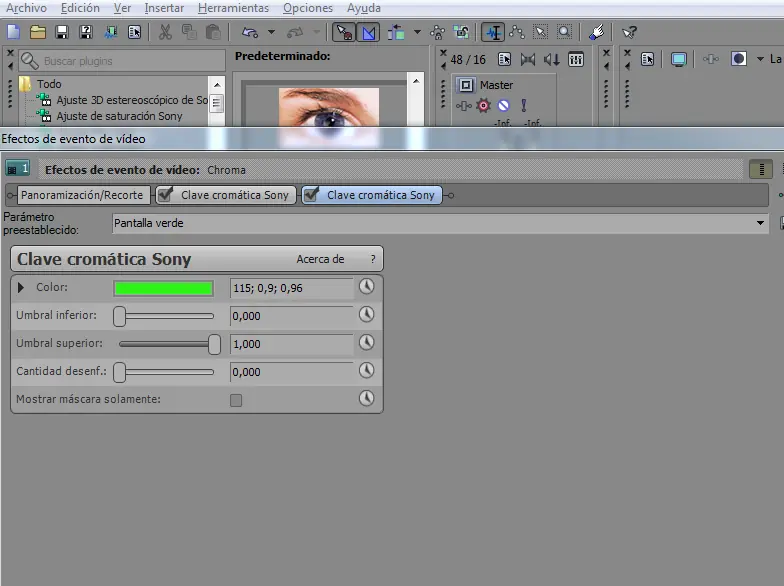
Task: Toggle the first Clave cromática Sony checkbox
Action: [x=166, y=194]
